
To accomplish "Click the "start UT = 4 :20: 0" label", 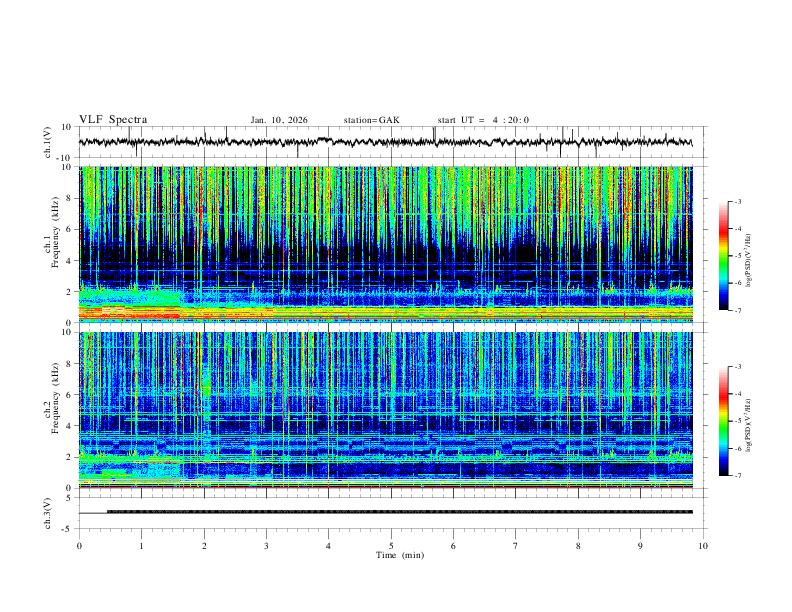I will click(x=483, y=120).
